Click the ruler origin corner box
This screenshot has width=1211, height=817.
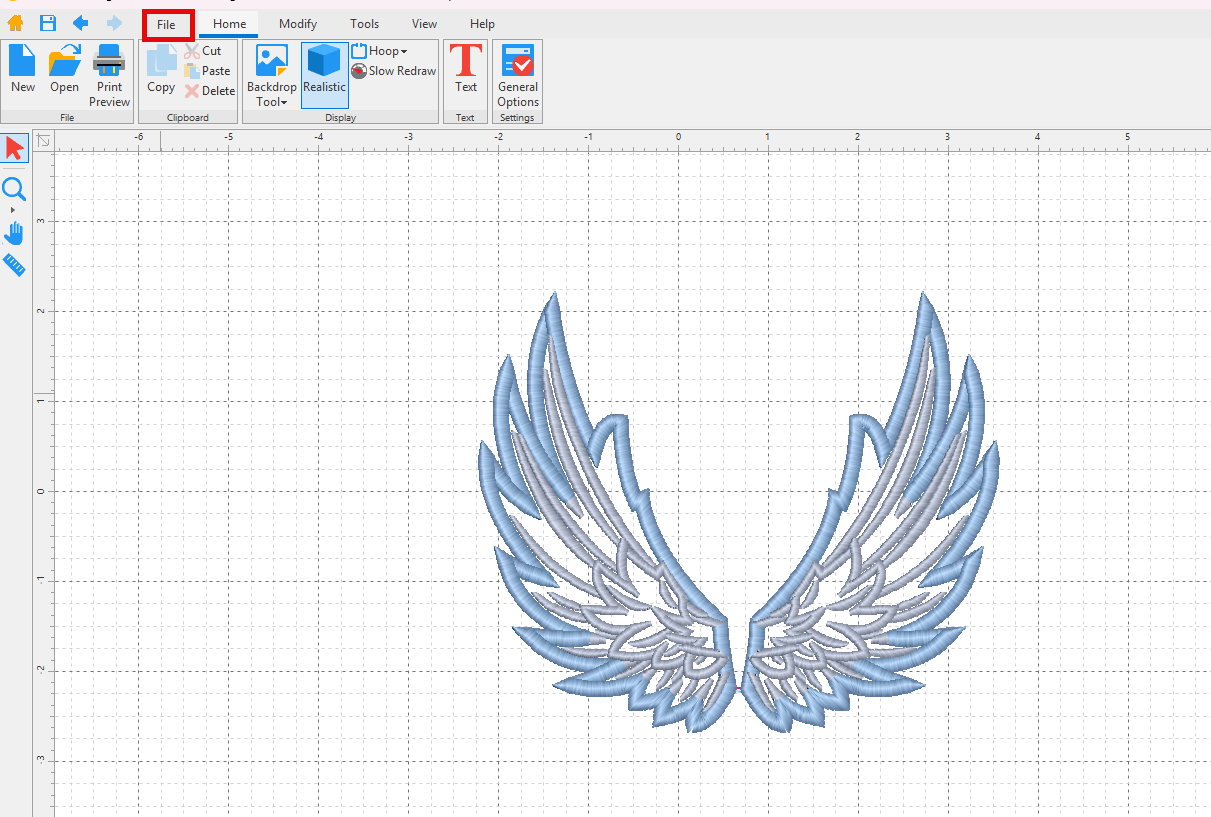pos(43,141)
